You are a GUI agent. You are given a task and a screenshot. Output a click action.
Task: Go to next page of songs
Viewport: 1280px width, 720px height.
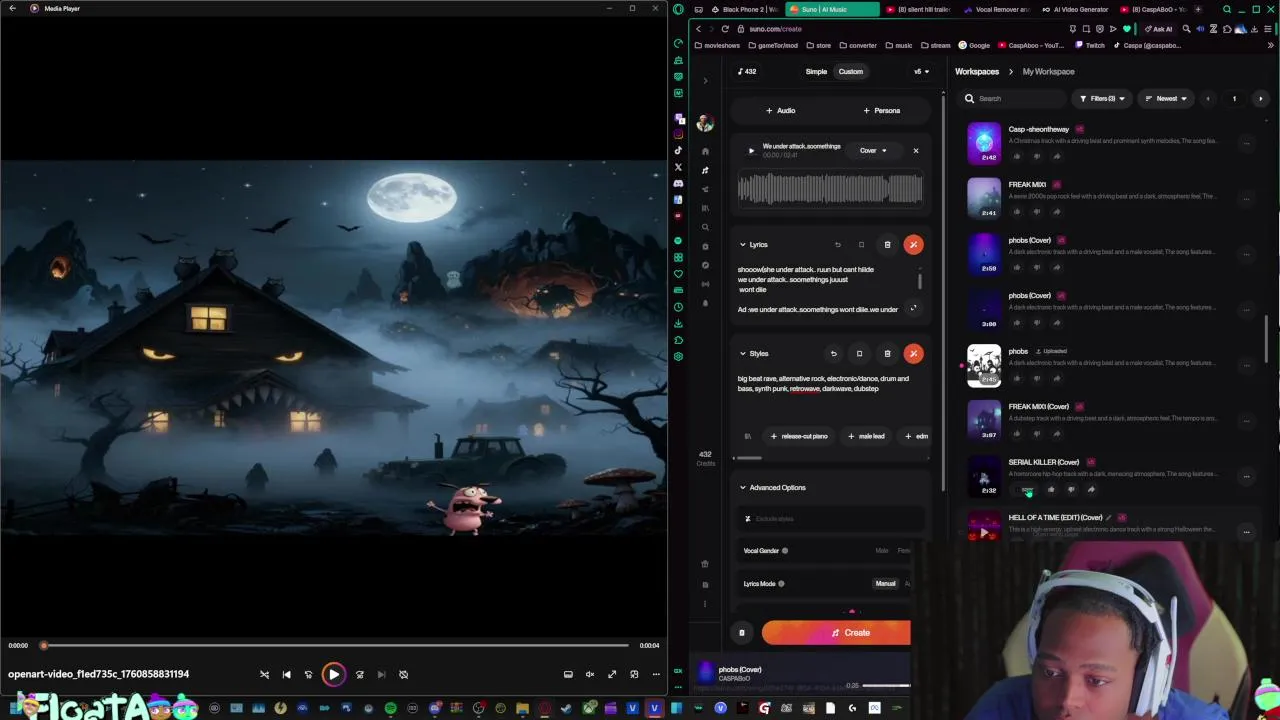tap(1260, 98)
